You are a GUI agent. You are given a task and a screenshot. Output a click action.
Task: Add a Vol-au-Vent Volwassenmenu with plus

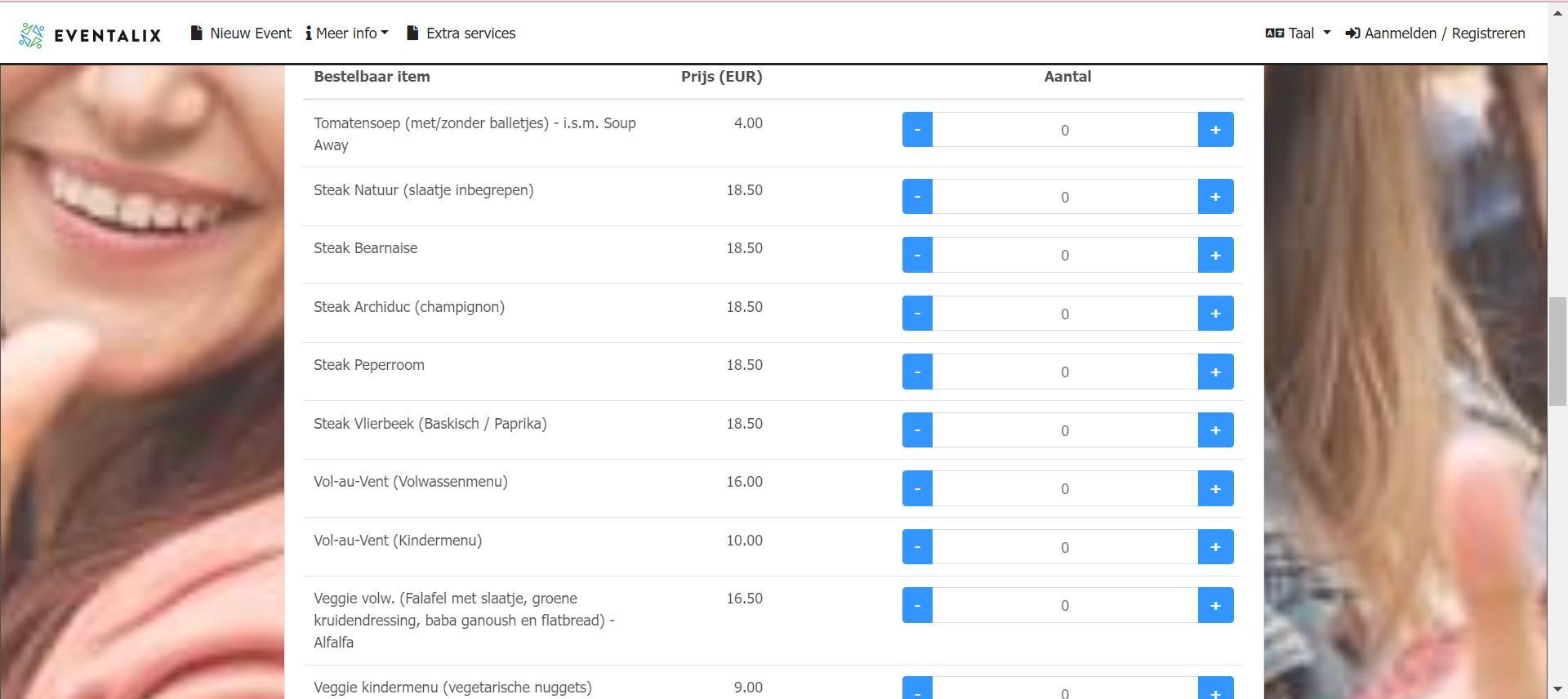[x=1215, y=488]
